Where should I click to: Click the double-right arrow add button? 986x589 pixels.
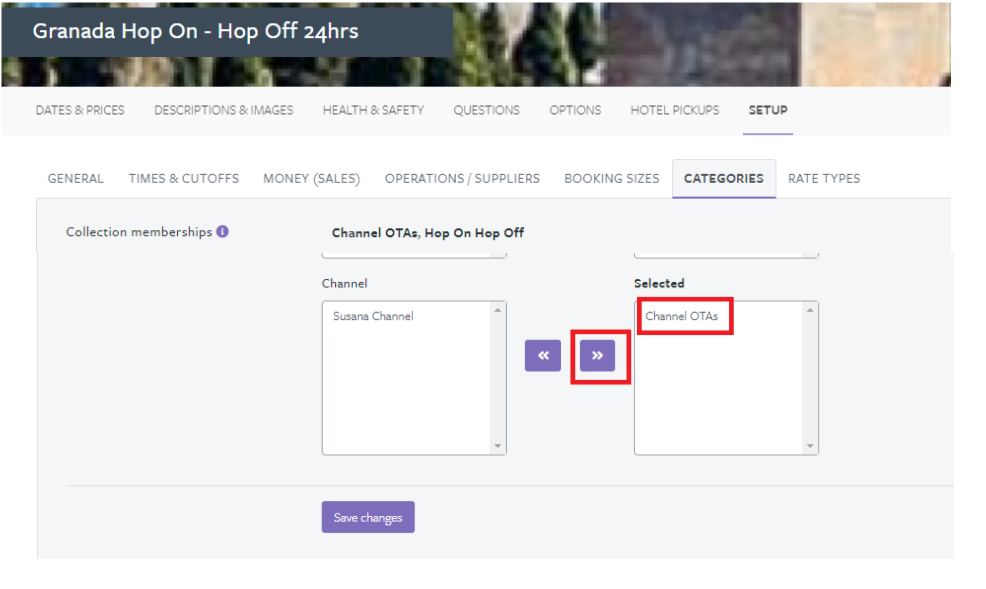click(597, 355)
